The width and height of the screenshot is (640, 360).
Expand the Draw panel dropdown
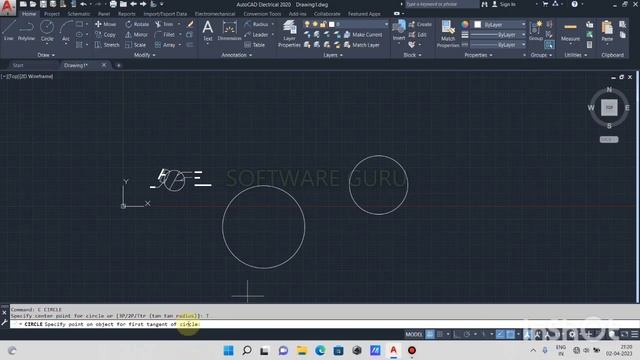click(46, 55)
